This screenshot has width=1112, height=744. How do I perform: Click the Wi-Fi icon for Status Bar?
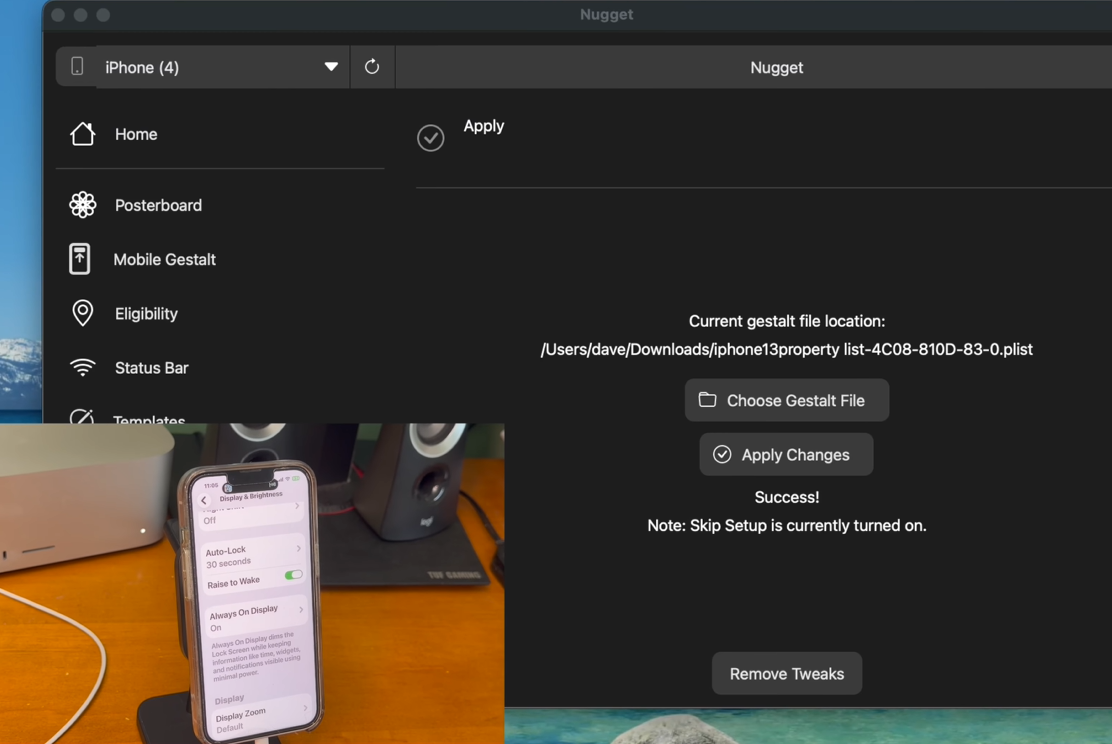click(82, 367)
